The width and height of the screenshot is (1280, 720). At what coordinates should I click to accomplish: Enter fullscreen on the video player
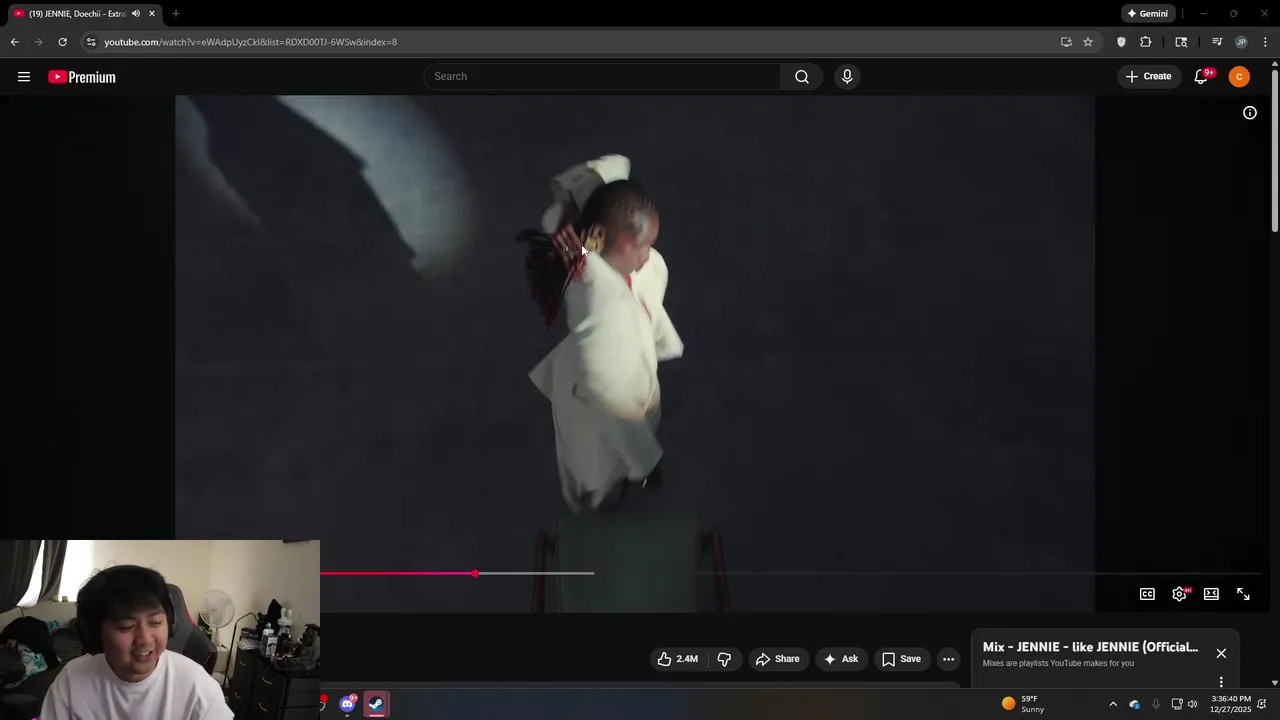pyautogui.click(x=1243, y=594)
